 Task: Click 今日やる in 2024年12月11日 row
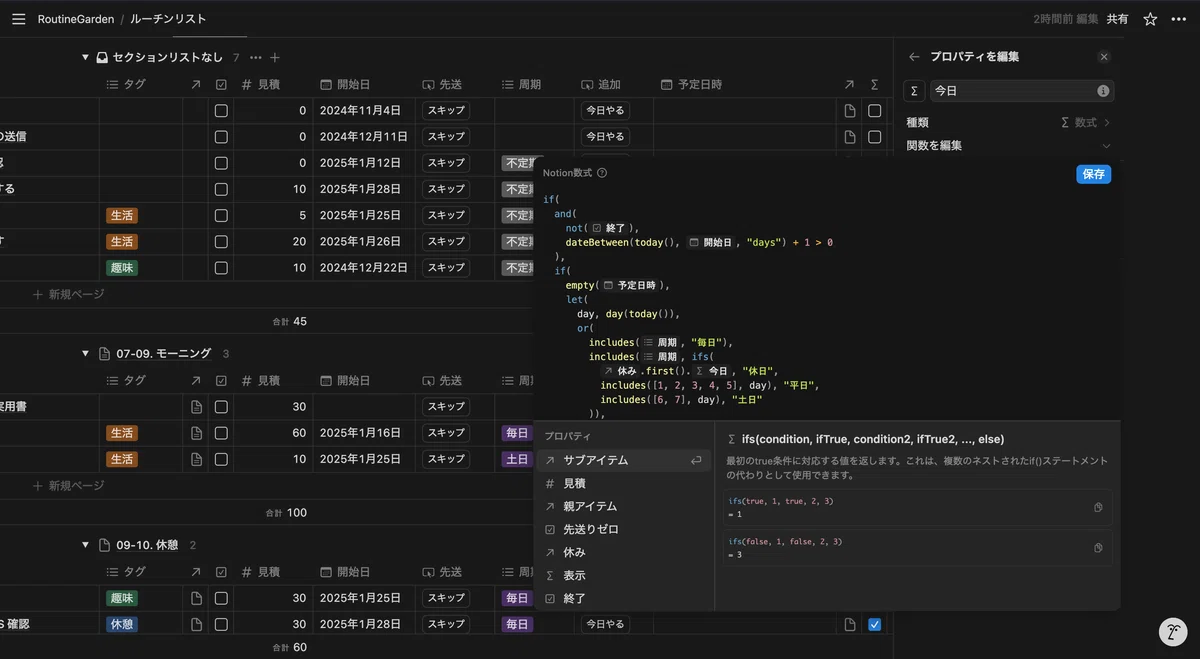pos(605,137)
